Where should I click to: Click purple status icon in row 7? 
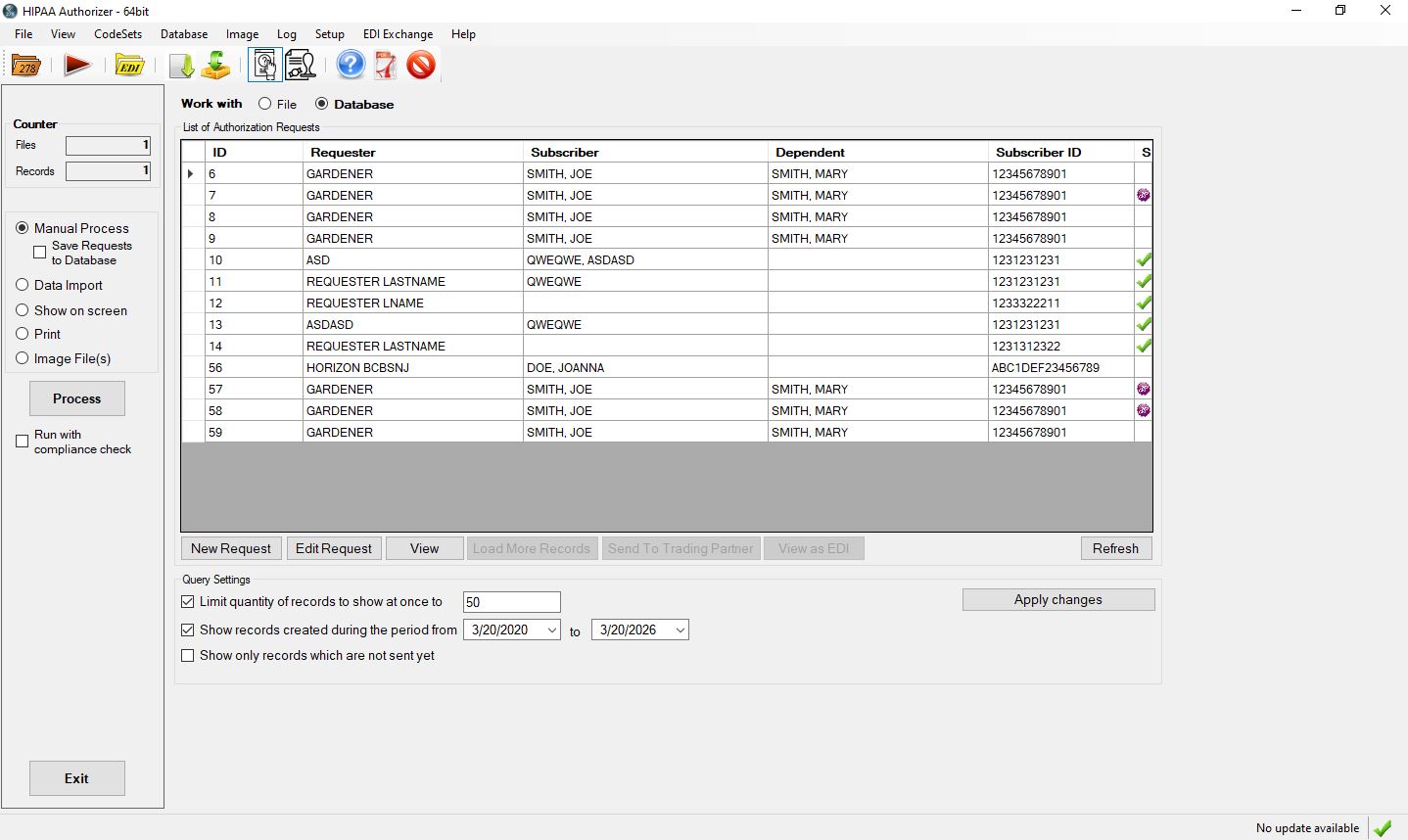click(x=1143, y=195)
